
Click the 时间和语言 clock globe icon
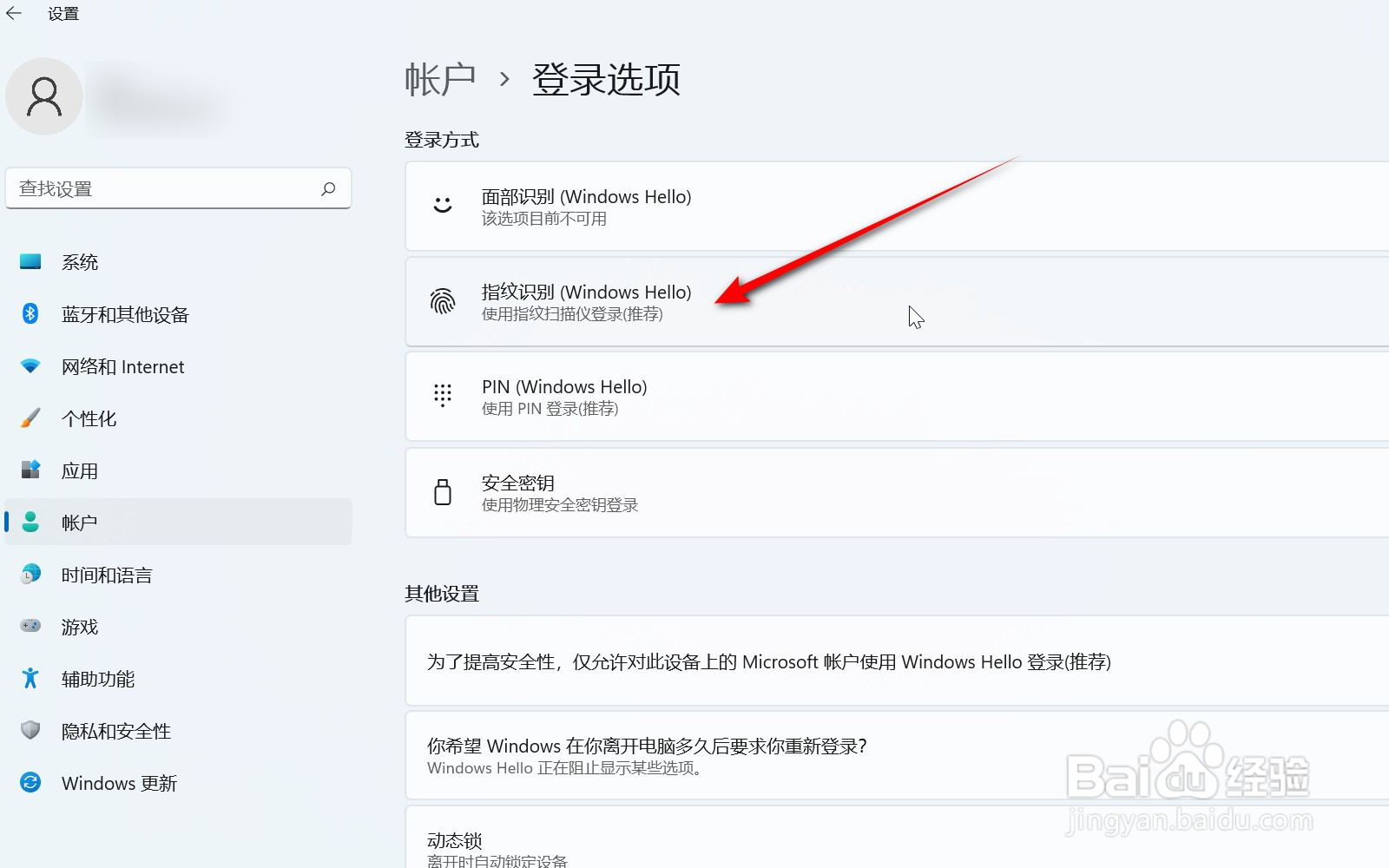(30, 574)
